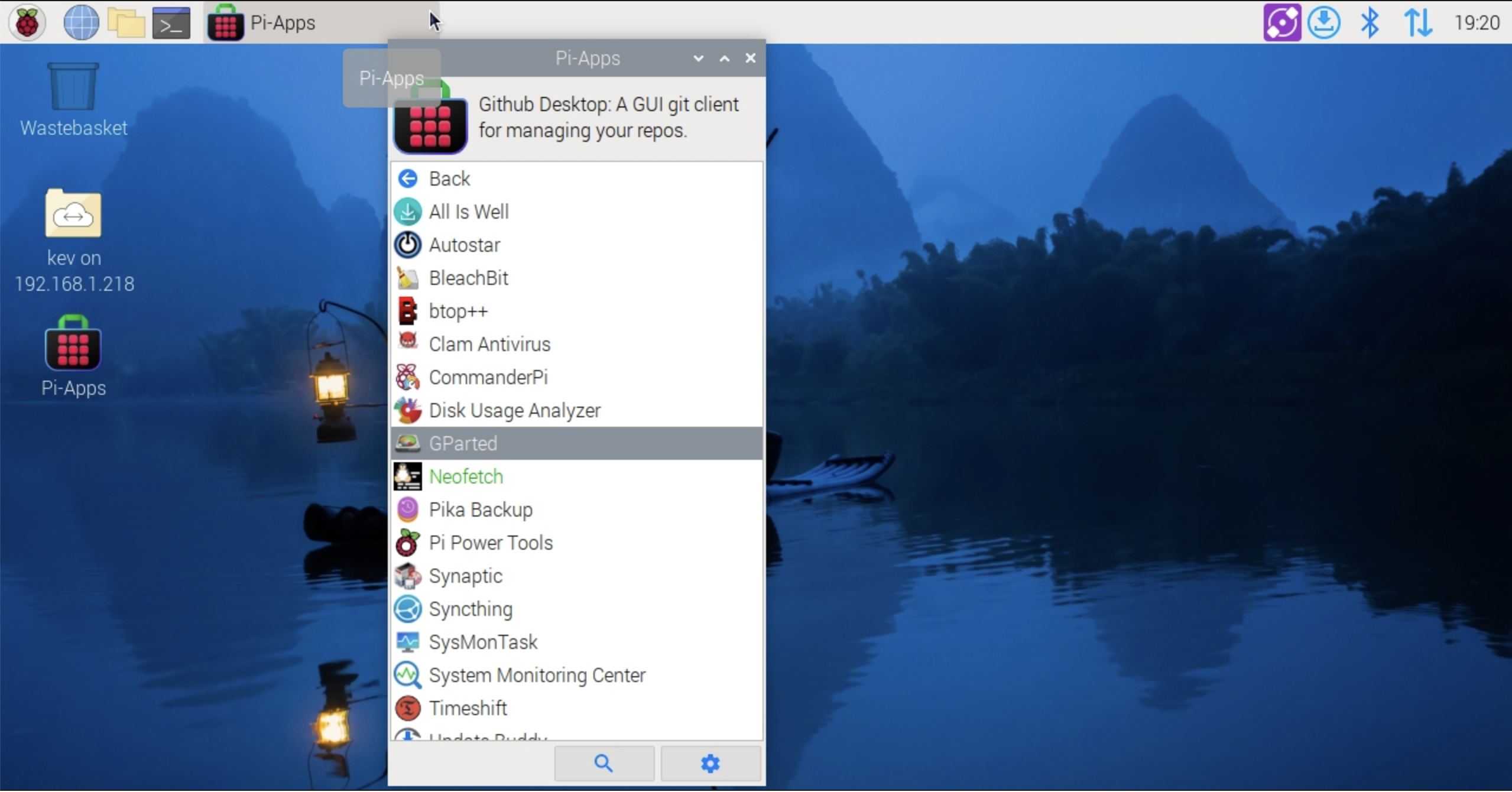Launch the web browser globe icon
This screenshot has height=792, width=1512.
tap(81, 22)
